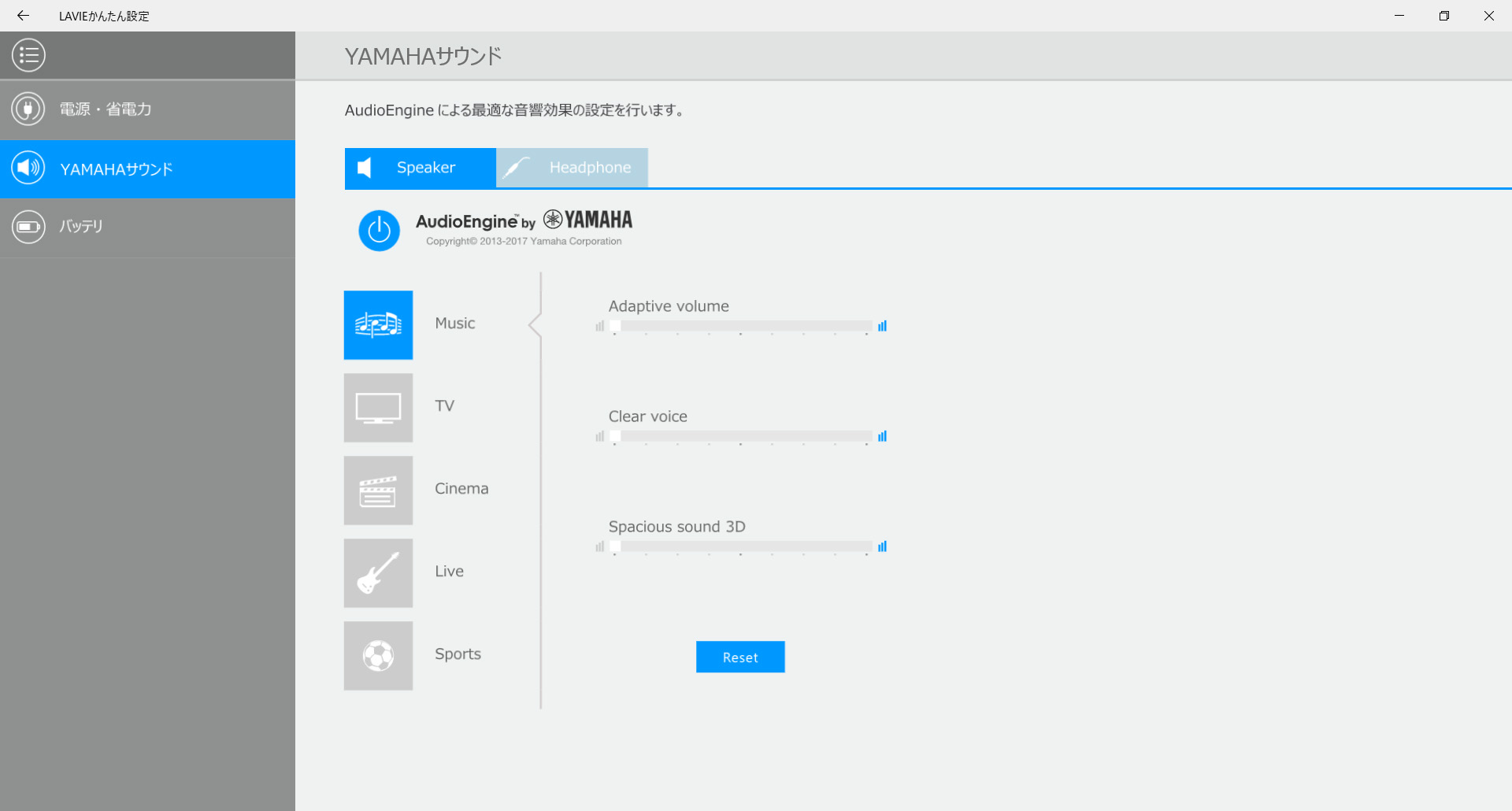Choose the TV preset label
1512x811 pixels.
click(x=445, y=406)
